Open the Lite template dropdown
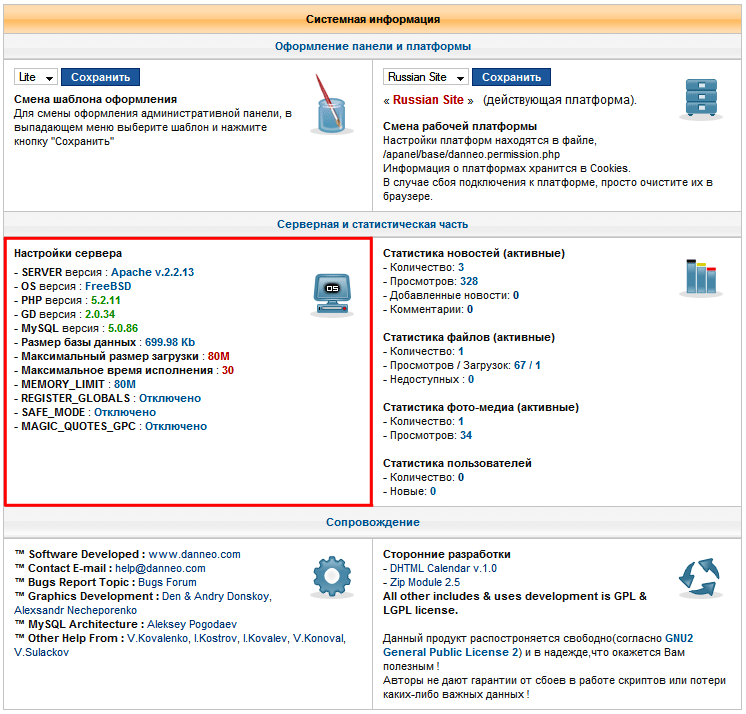746x714 pixels. 36,77
